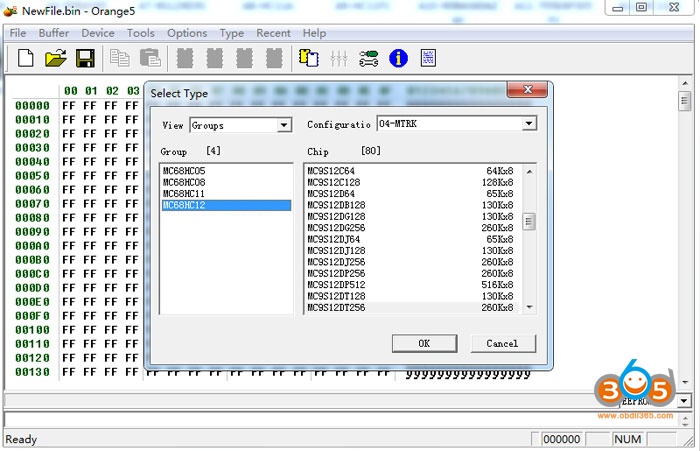Click the hex editor scrollbar down arrow

click(x=684, y=383)
